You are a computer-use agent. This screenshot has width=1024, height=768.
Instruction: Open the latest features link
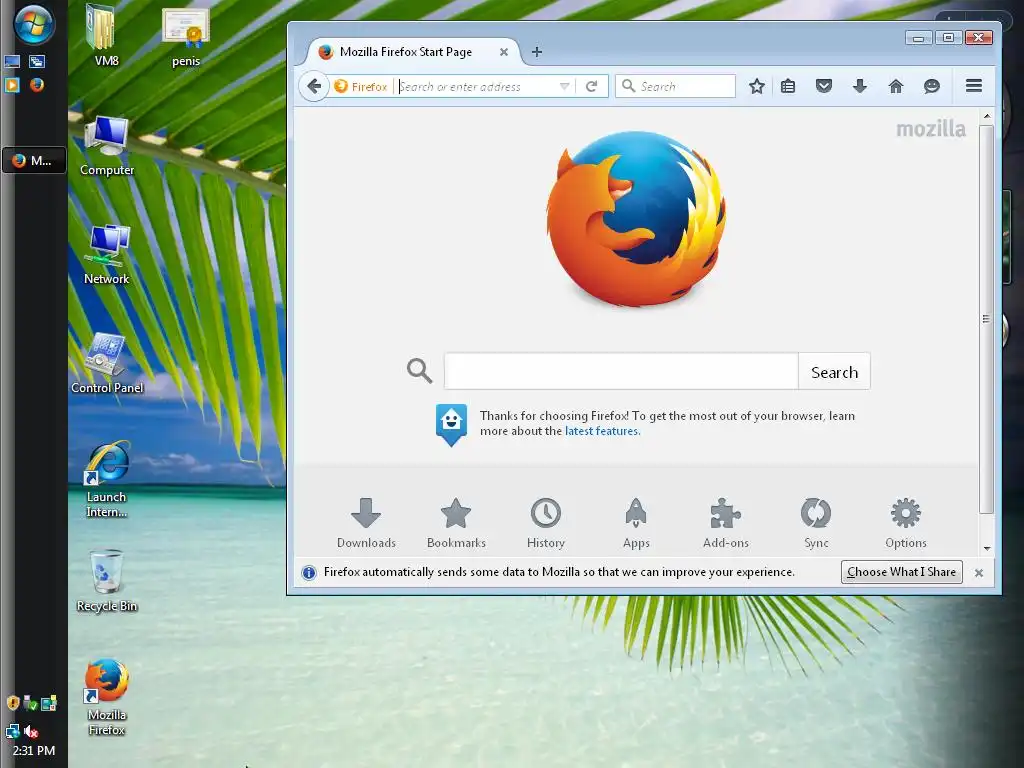tap(602, 431)
